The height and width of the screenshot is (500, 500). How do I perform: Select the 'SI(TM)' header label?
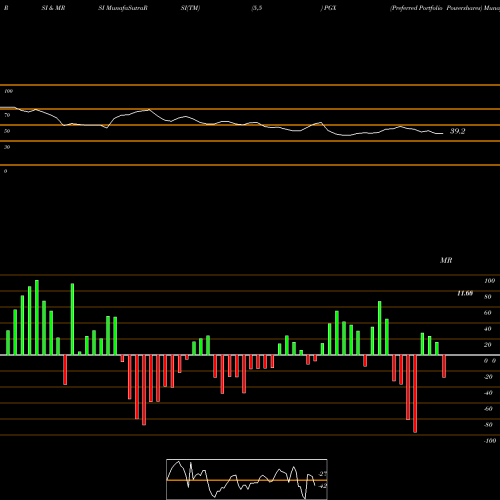coord(190,8)
